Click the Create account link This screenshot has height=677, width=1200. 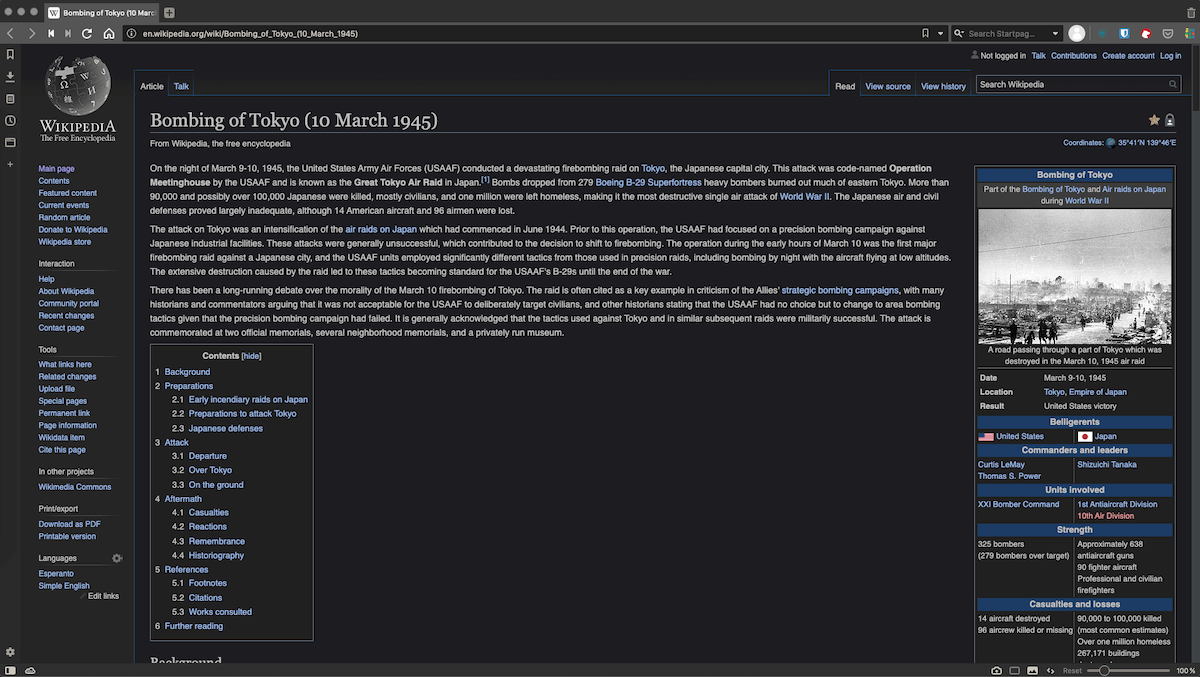coord(1128,56)
